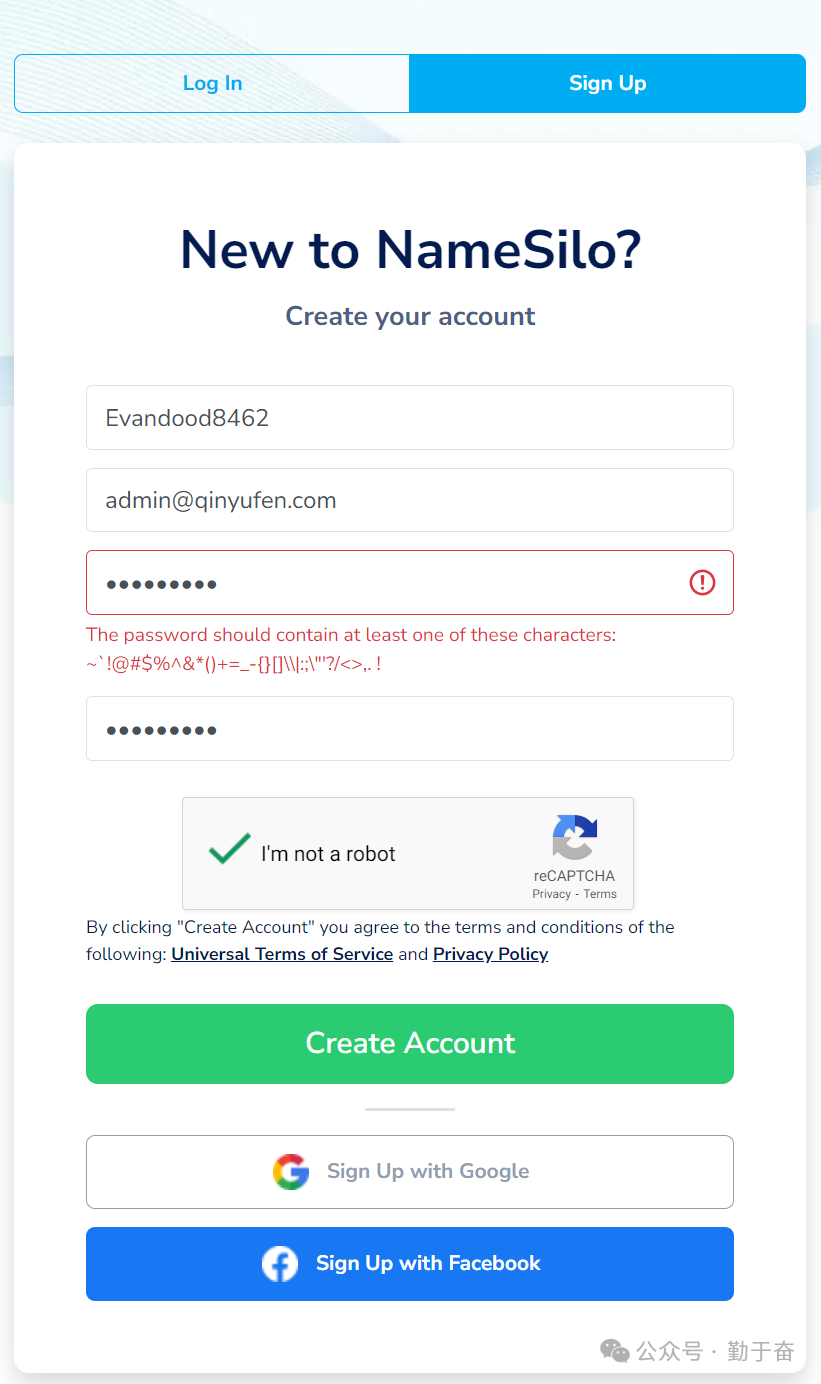Screen dimensions: 821x1384
Task: Click the green Create Account button
Action: pos(410,1044)
